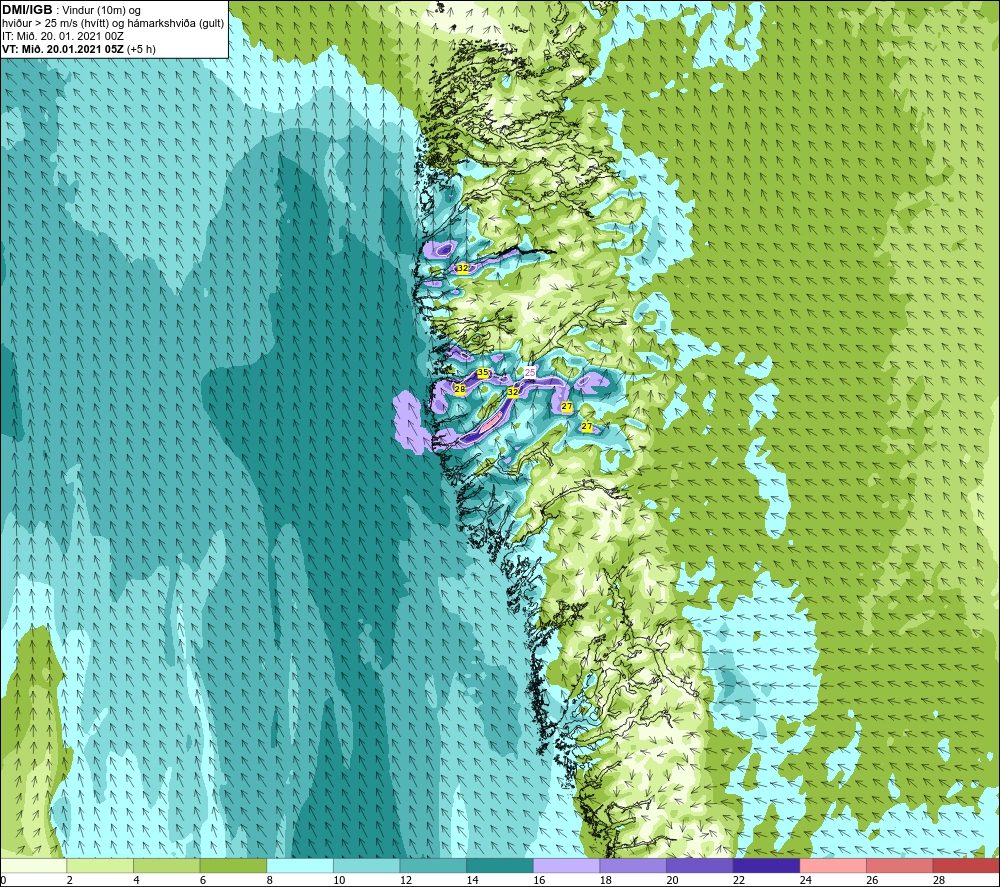Click the '(+5 h)' forecast offset text
The width and height of the screenshot is (1000, 887).
(x=141, y=49)
